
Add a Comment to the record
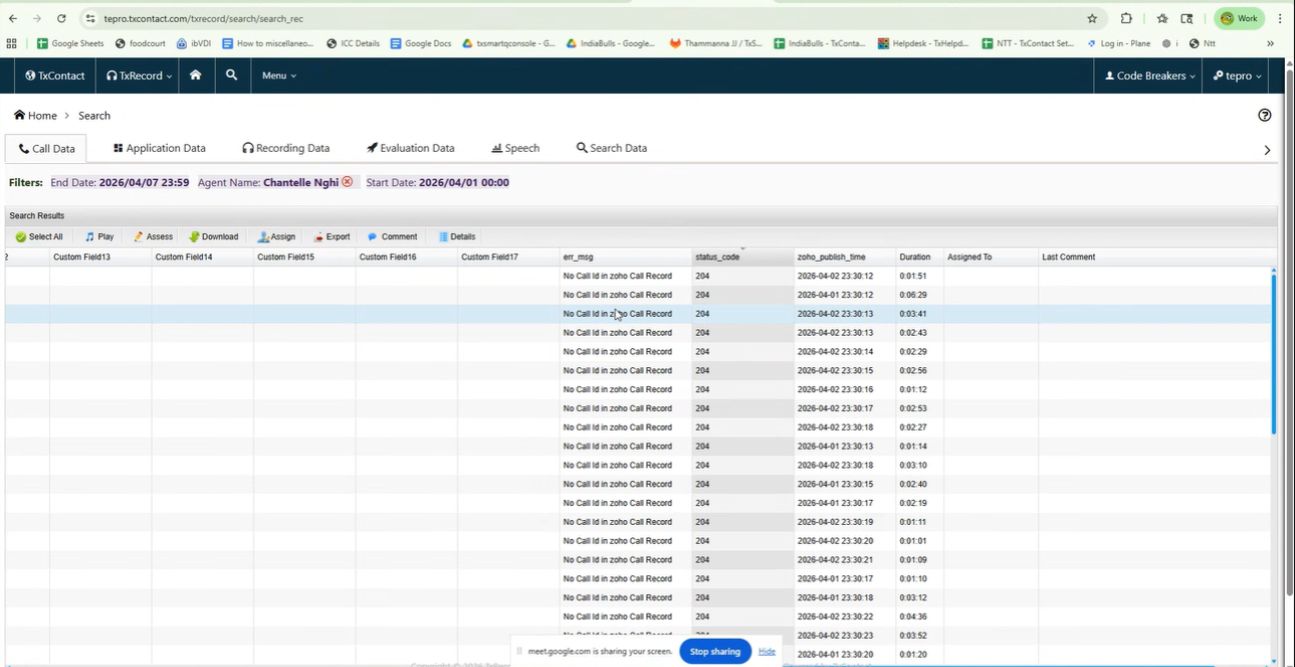click(392, 237)
